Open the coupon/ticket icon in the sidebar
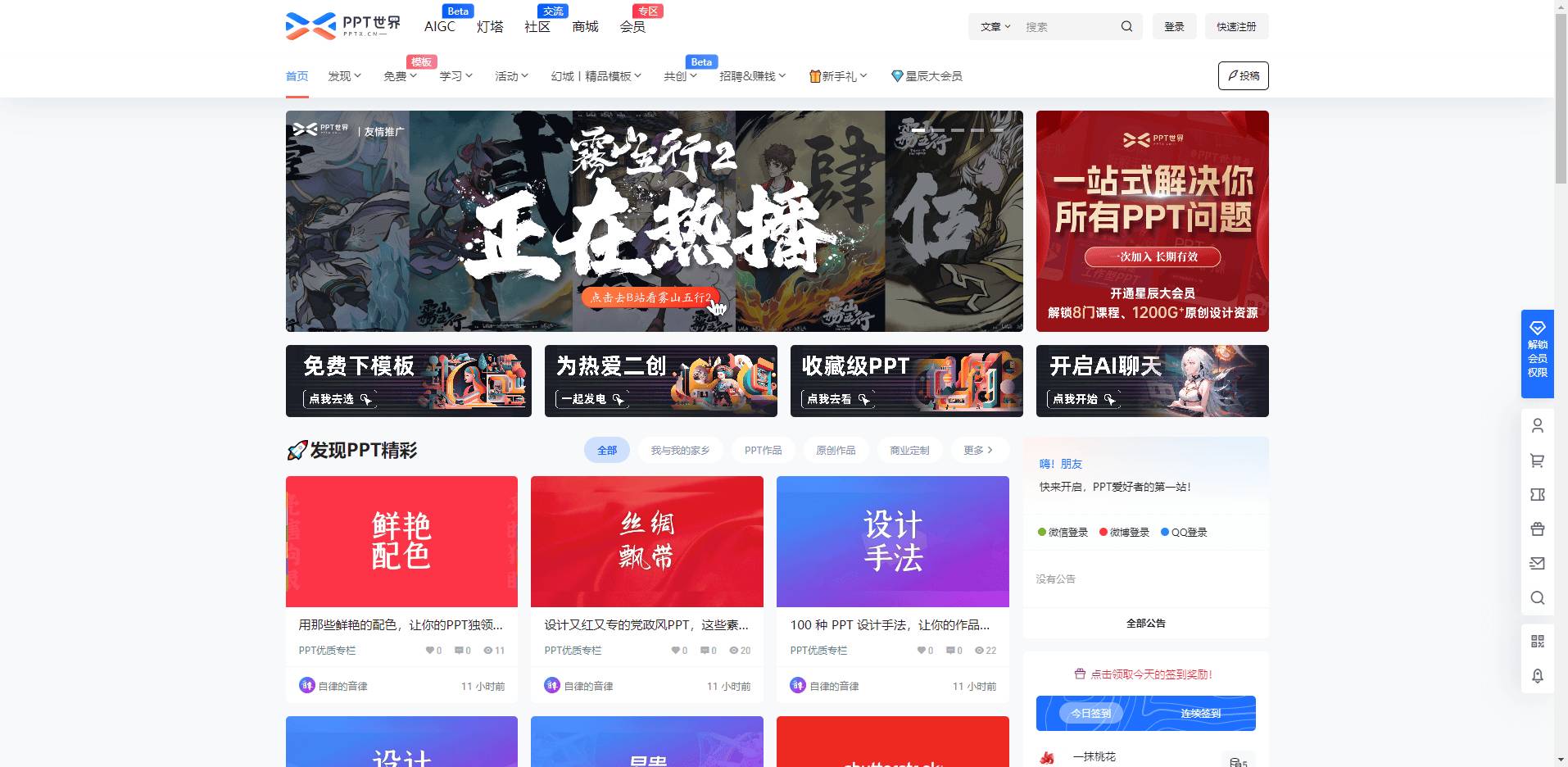 (1538, 494)
